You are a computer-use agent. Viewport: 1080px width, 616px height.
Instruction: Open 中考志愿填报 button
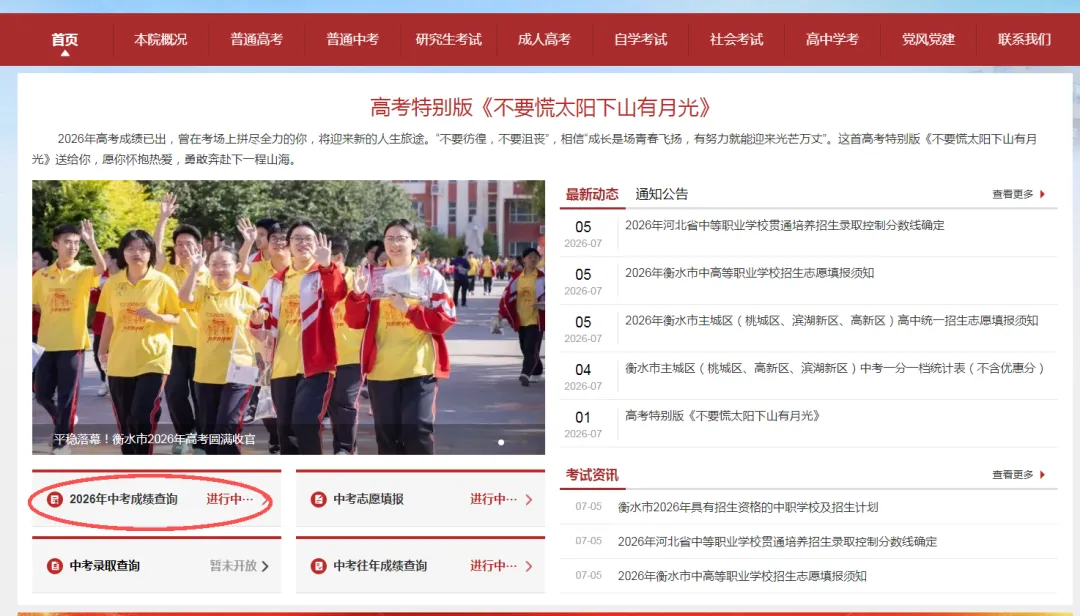(420, 499)
